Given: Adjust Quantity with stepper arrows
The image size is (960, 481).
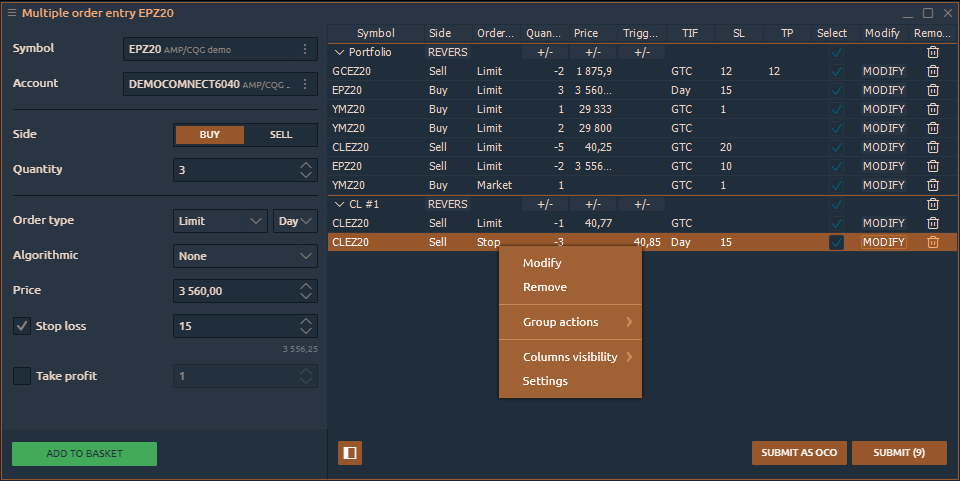Looking at the screenshot, I should click(x=306, y=170).
